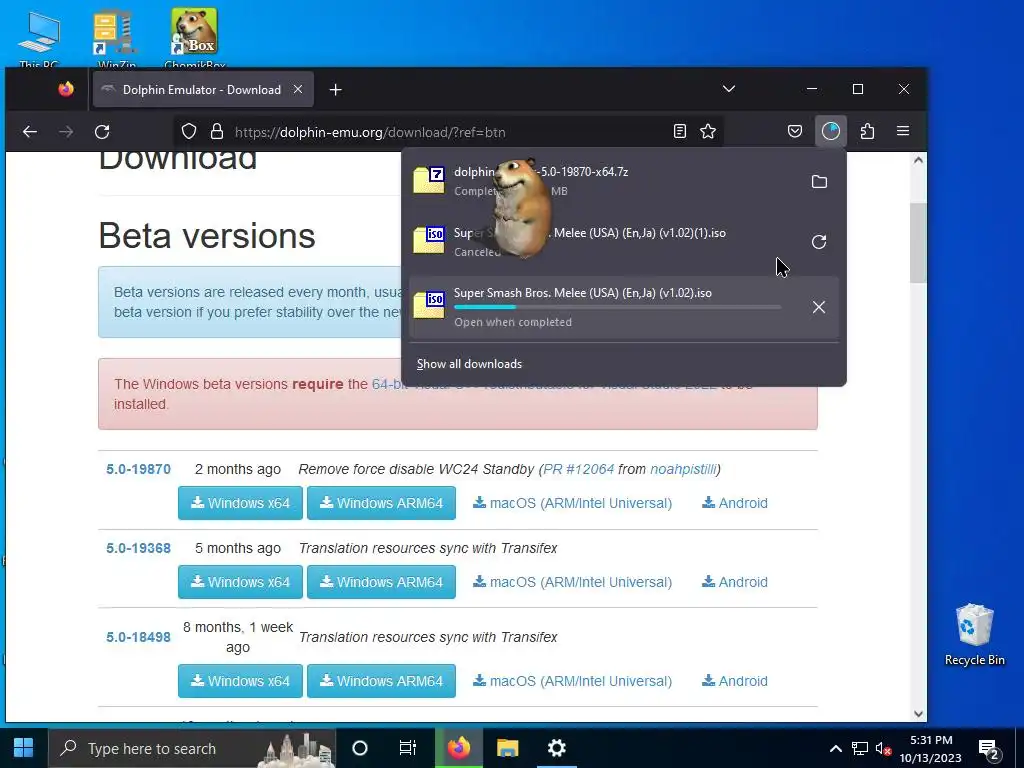Click page scrollbar up arrow

click(x=918, y=161)
